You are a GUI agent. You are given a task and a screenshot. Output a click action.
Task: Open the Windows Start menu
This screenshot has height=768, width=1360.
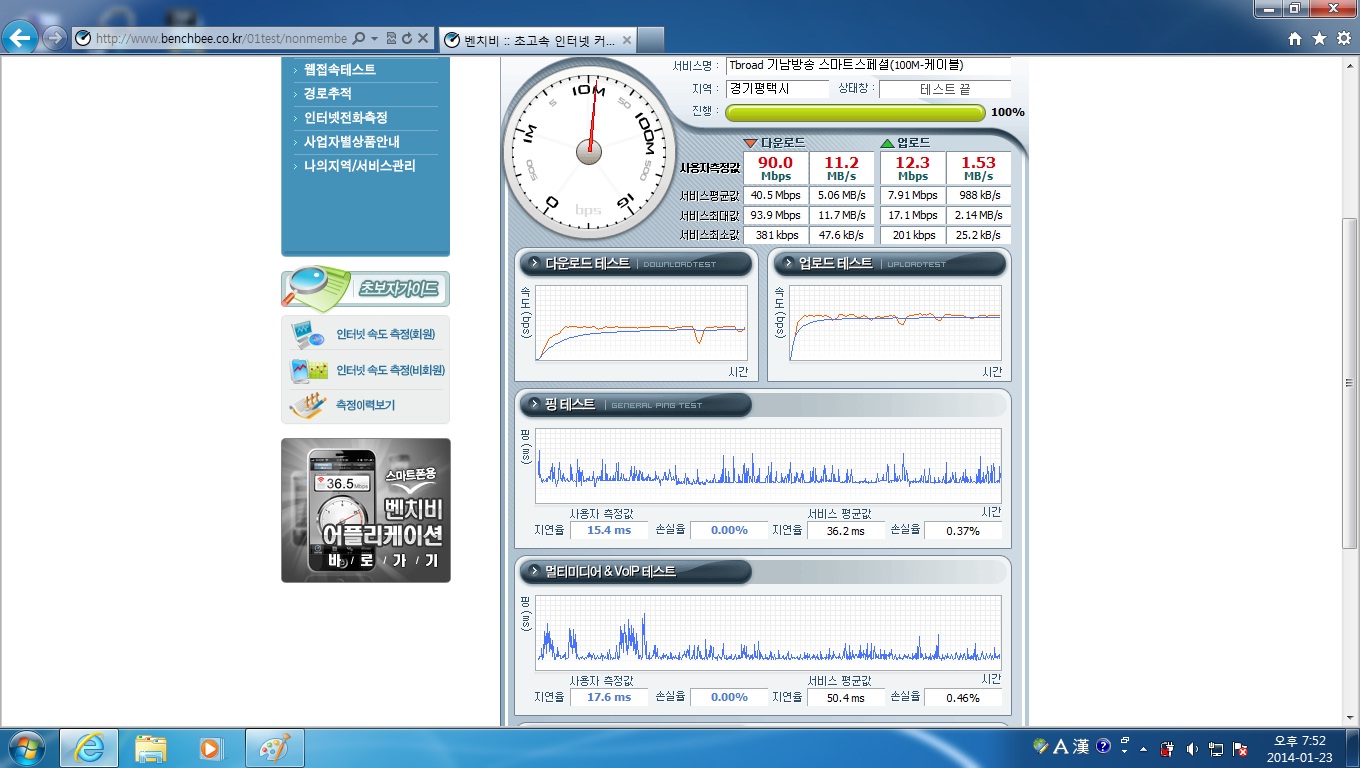pyautogui.click(x=25, y=748)
